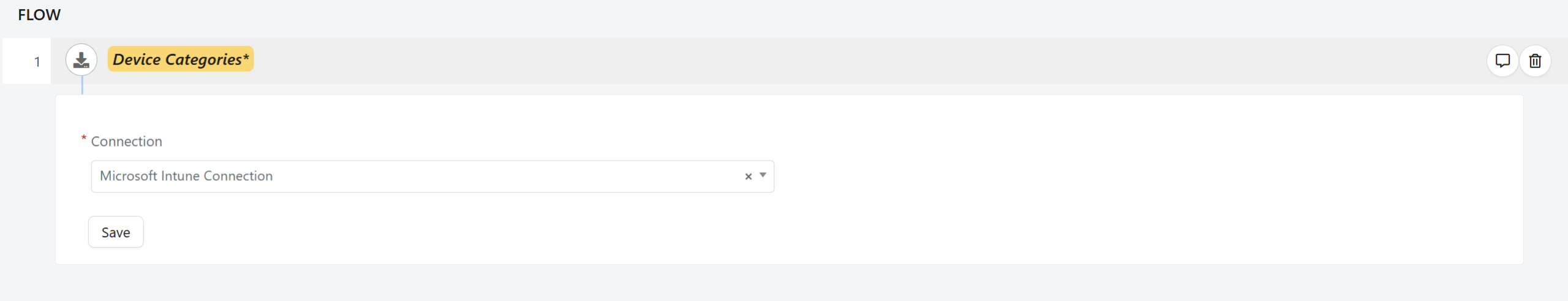Click the small triangle in Connection selector
This screenshot has height=301, width=1568.
click(763, 175)
